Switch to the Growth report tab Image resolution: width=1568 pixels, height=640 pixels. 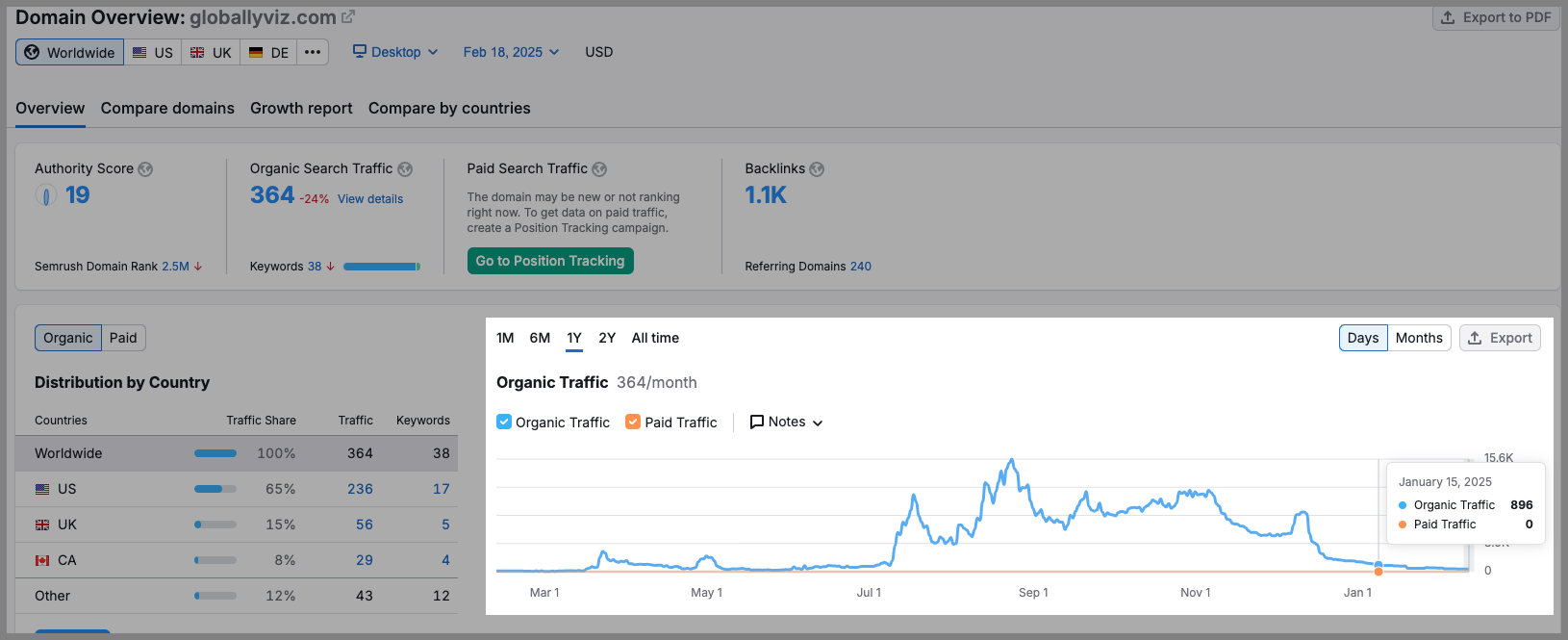click(x=301, y=108)
